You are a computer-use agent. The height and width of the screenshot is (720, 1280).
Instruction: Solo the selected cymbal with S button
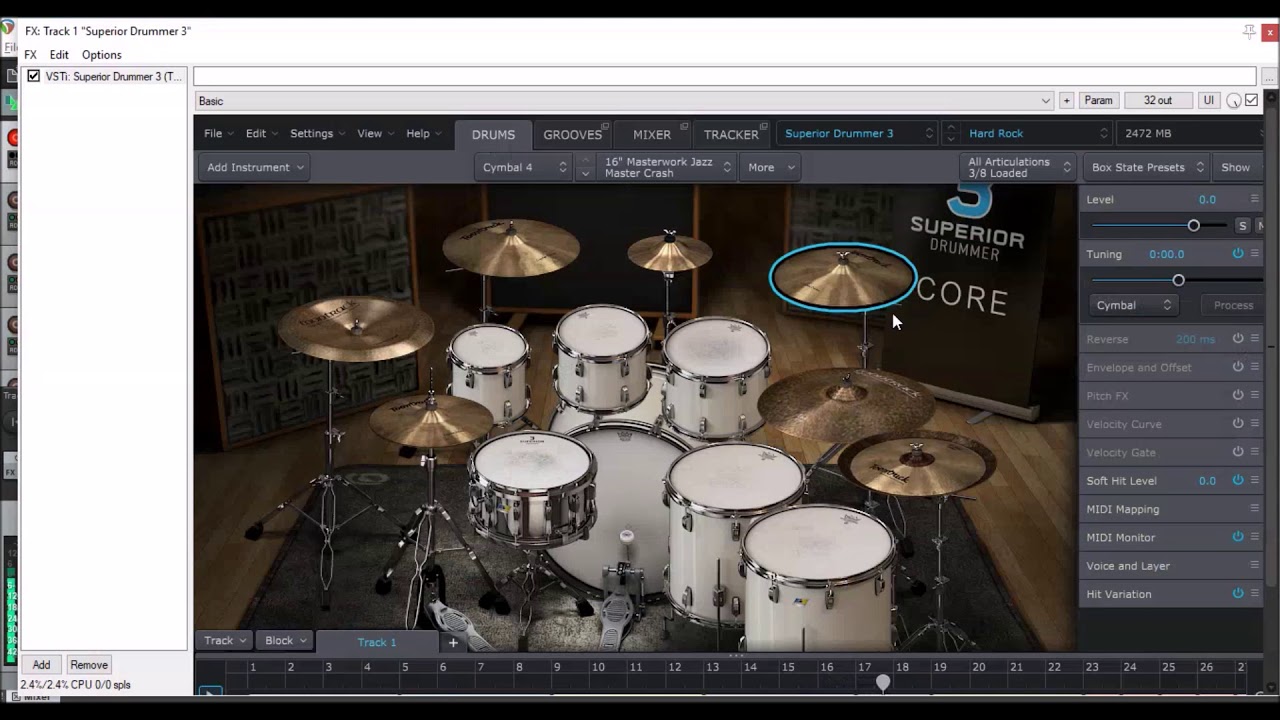coord(1242,226)
